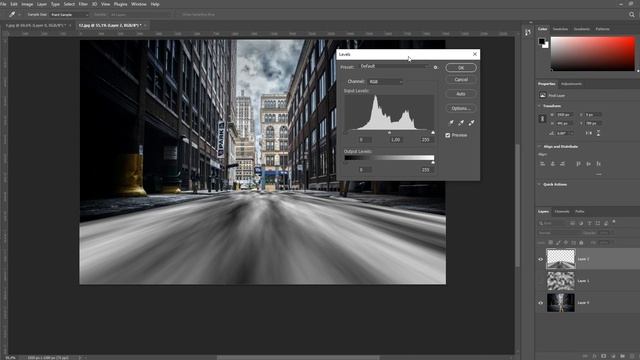Close the Levels dialog with X
The image size is (640, 360).
(x=475, y=54)
